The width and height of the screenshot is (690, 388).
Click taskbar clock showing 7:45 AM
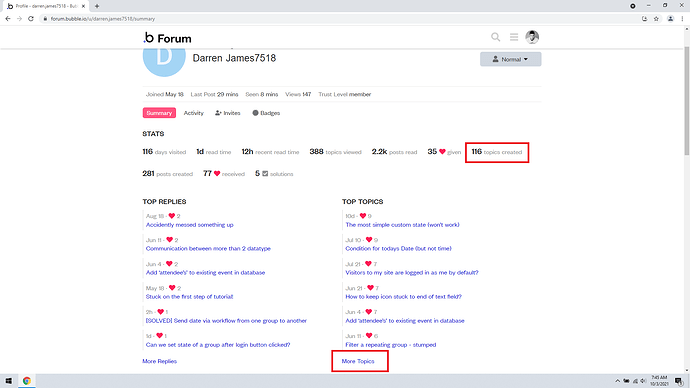(x=659, y=381)
